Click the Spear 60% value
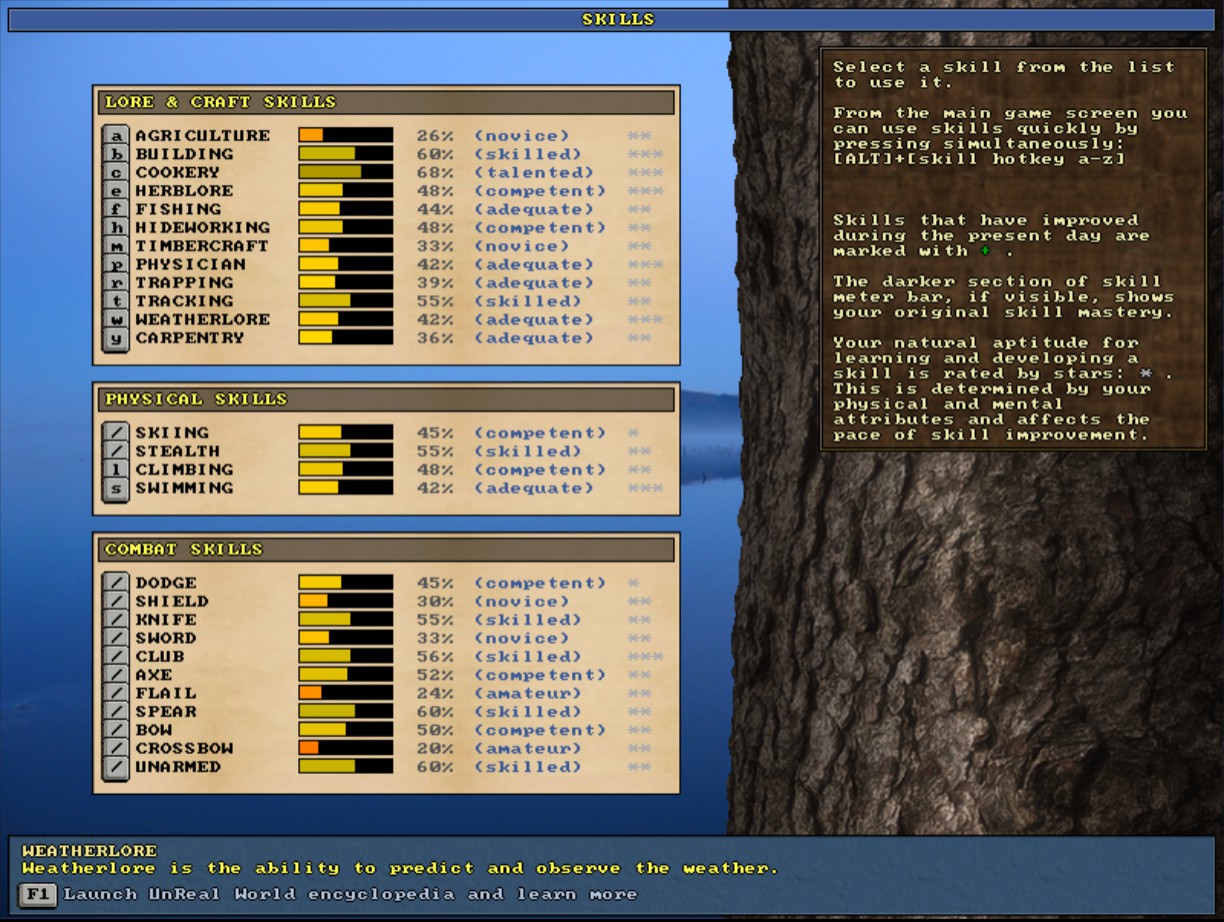1224x922 pixels. click(x=435, y=712)
